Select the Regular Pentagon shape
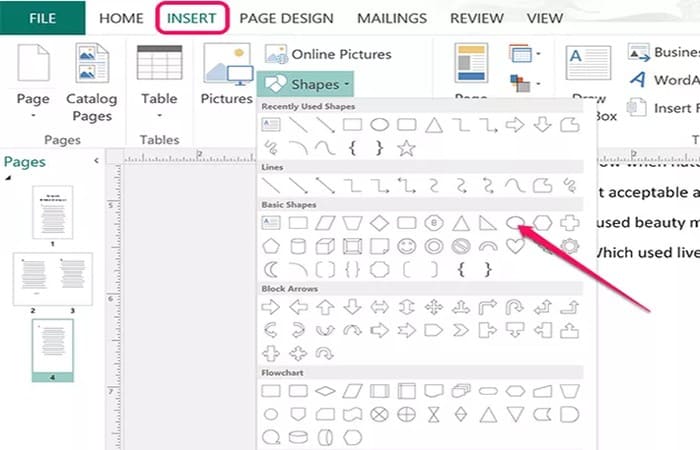This screenshot has height=450, width=700. coord(271,246)
